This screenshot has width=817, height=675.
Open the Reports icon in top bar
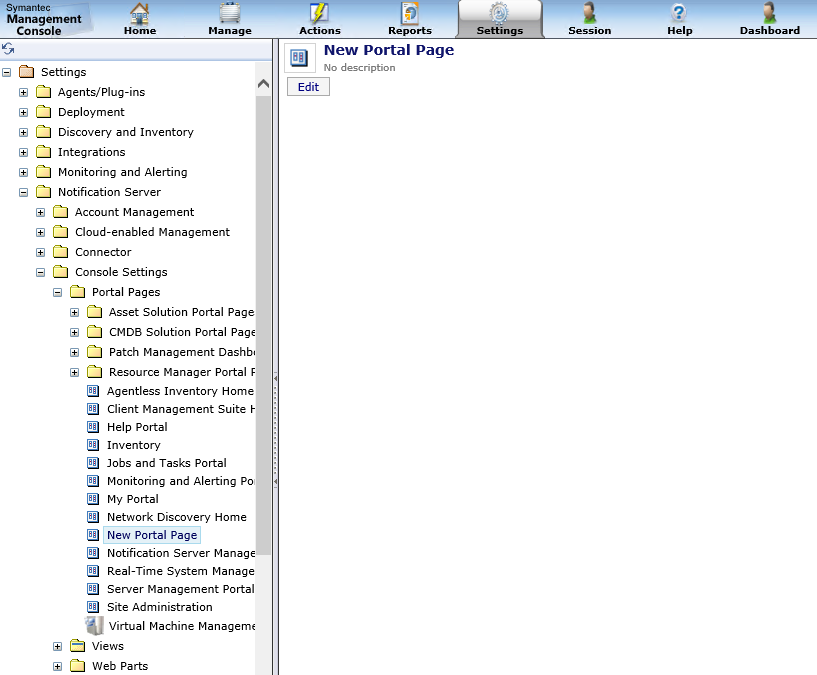click(x=410, y=13)
